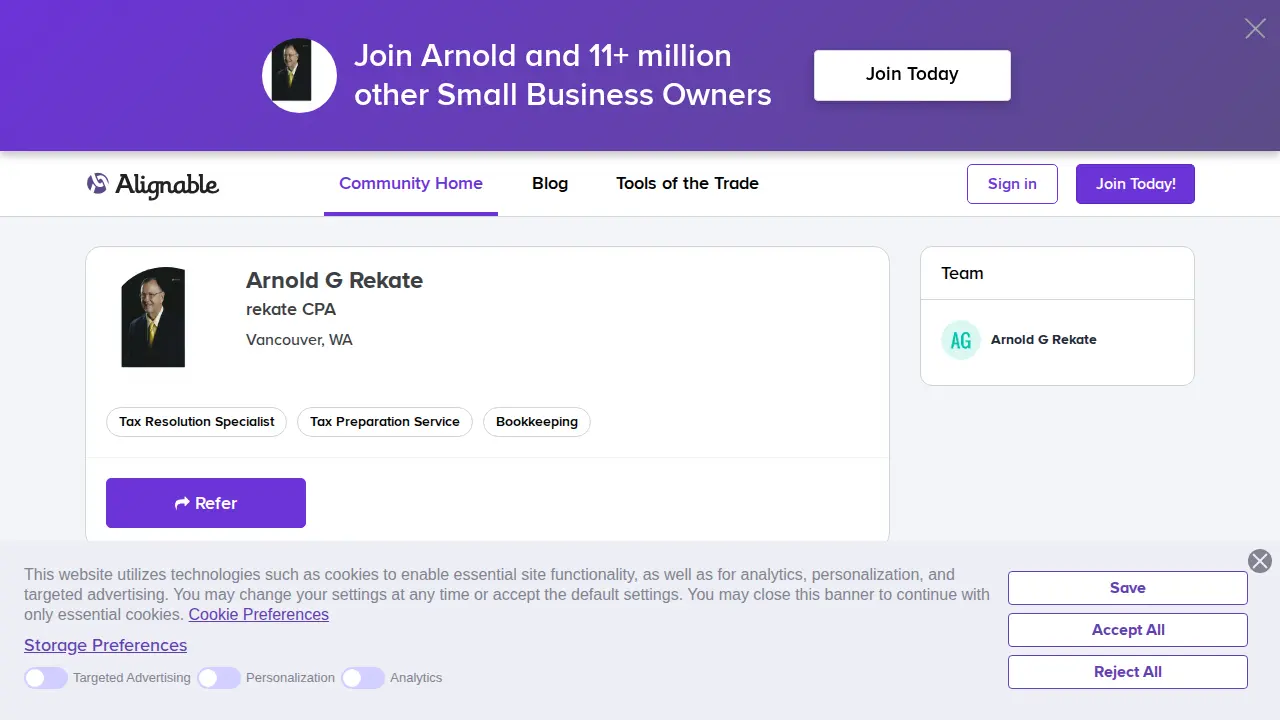Click the Alignable logo icon
1280x720 pixels.
click(97, 184)
